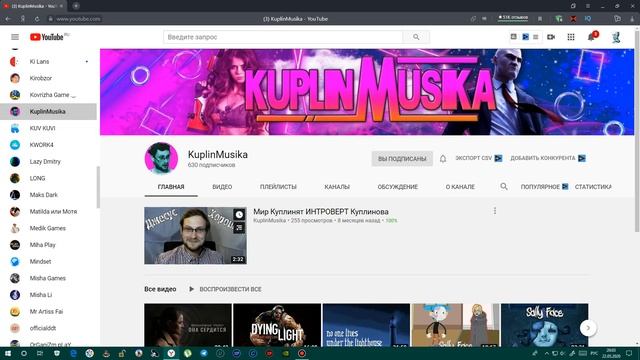The width and height of the screenshot is (640, 360).
Task: Open the three-dot menu of featured video
Action: [495, 211]
